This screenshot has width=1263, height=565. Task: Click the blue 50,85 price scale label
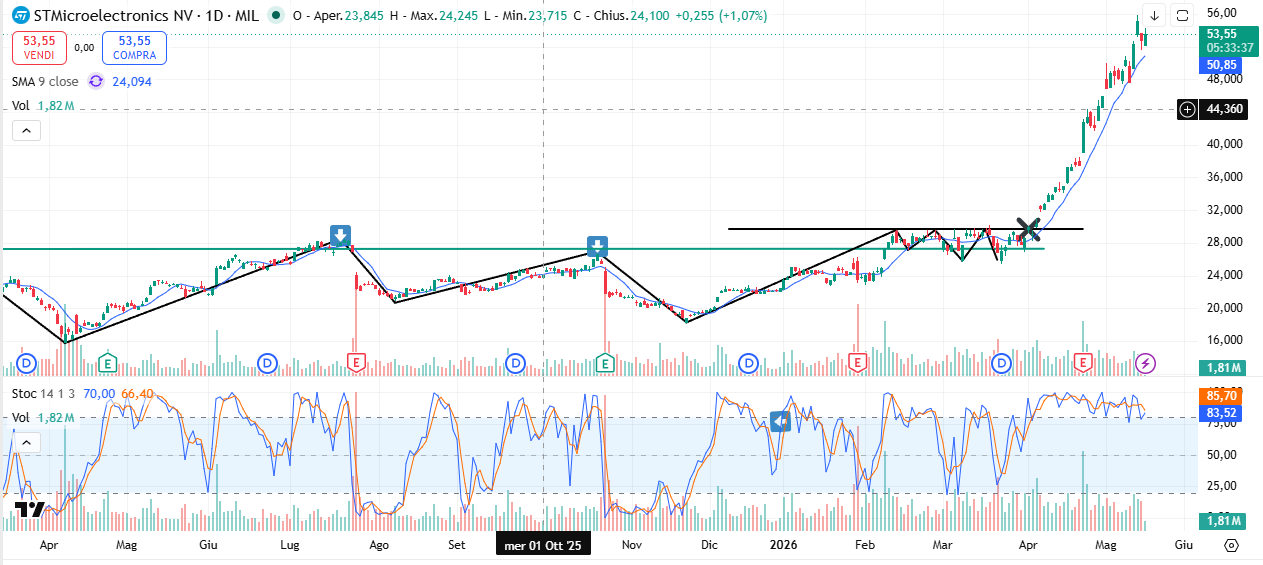tap(1221, 64)
